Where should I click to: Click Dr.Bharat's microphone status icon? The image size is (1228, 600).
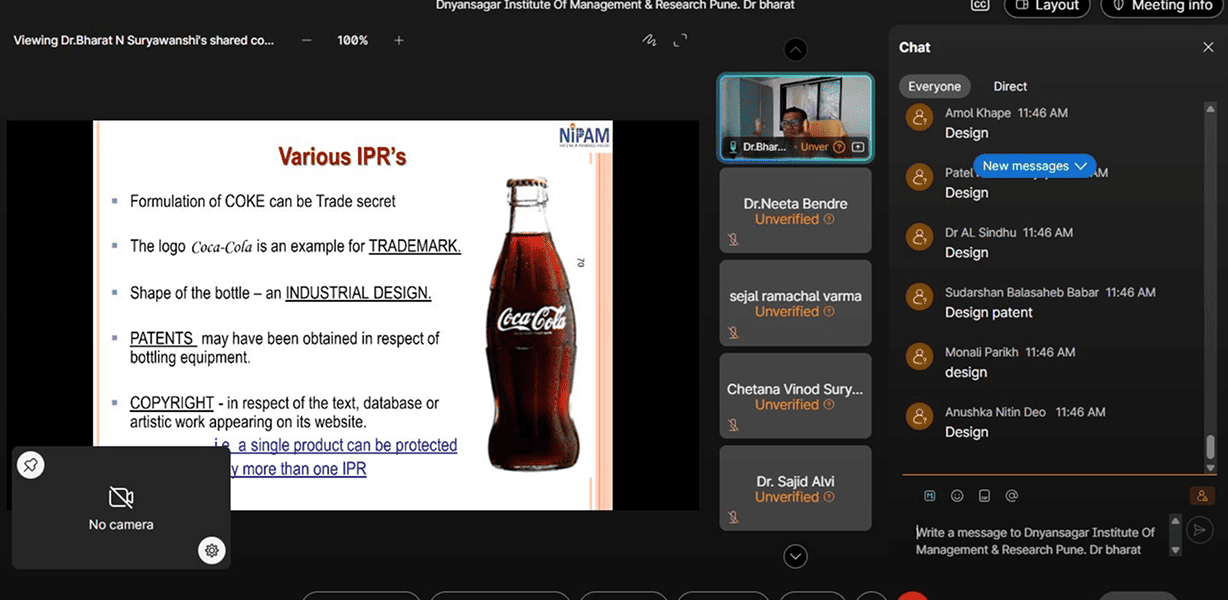point(733,147)
